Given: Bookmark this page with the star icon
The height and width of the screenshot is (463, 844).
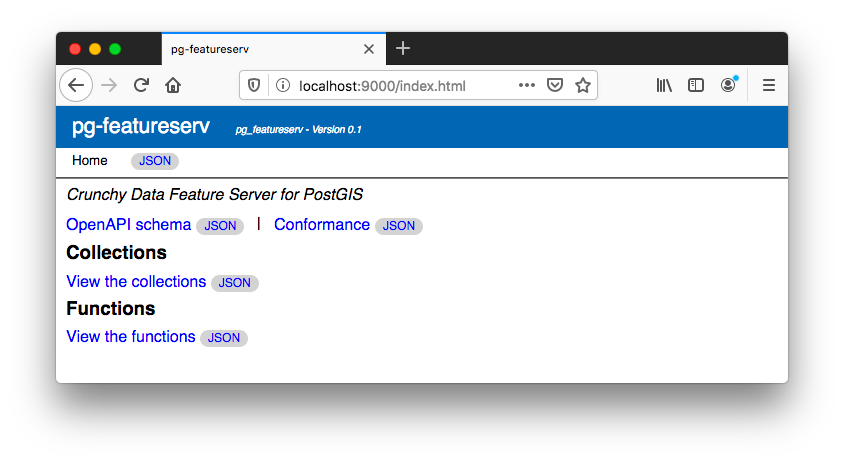Looking at the screenshot, I should 583,85.
